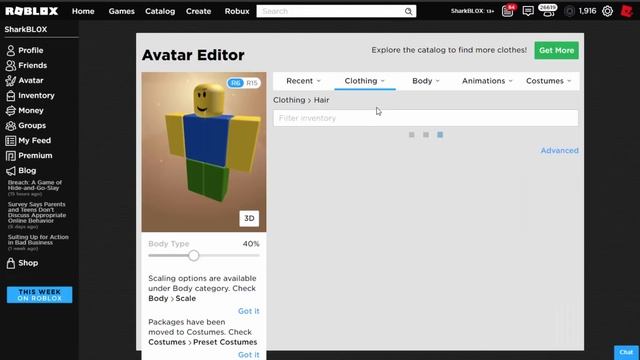Click the Roblox logo

31,11
